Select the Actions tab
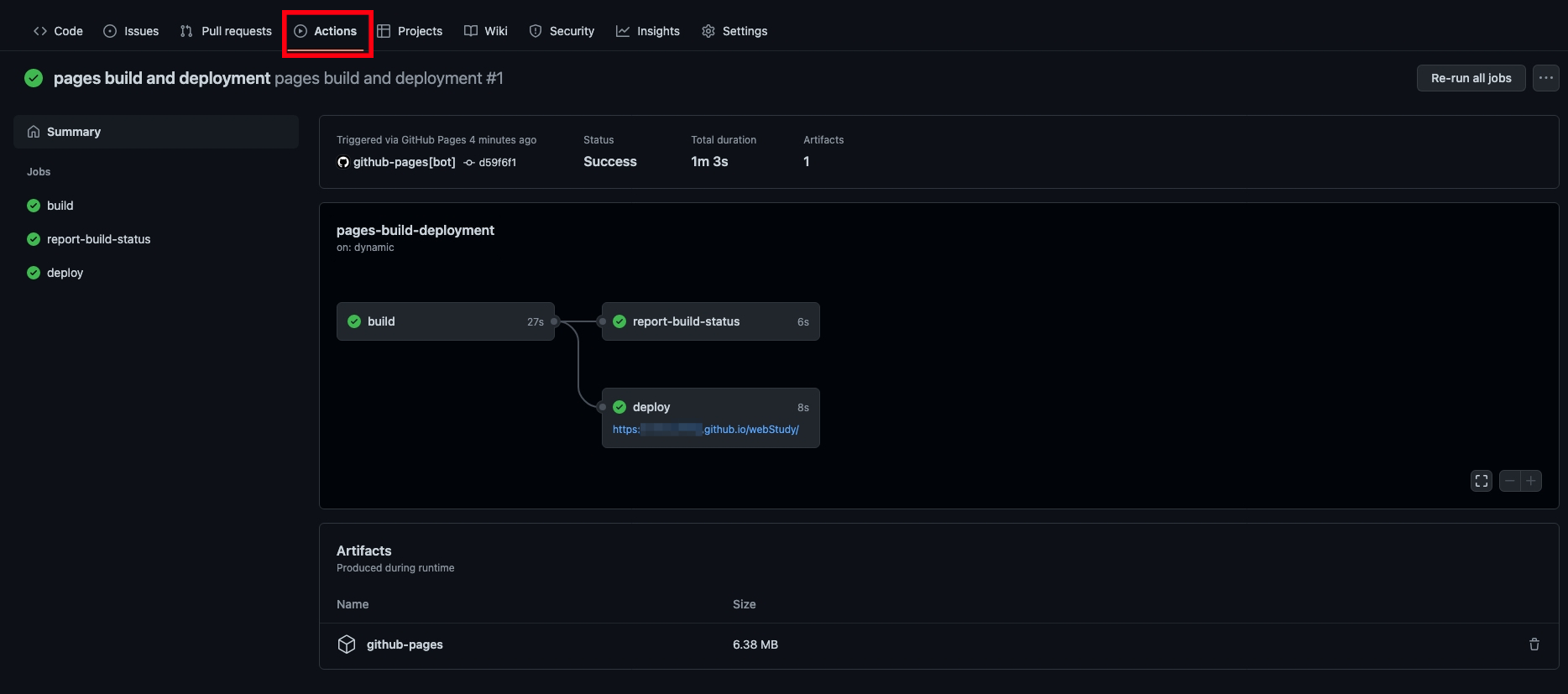The image size is (1568, 694). click(326, 31)
